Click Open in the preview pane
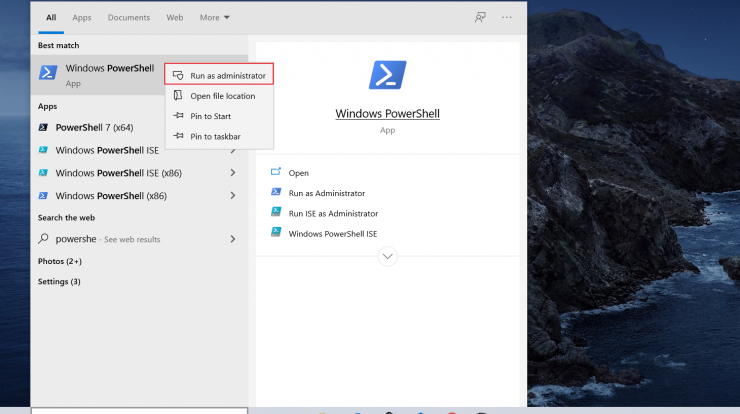Viewport: 740px width, 414px height. point(299,173)
